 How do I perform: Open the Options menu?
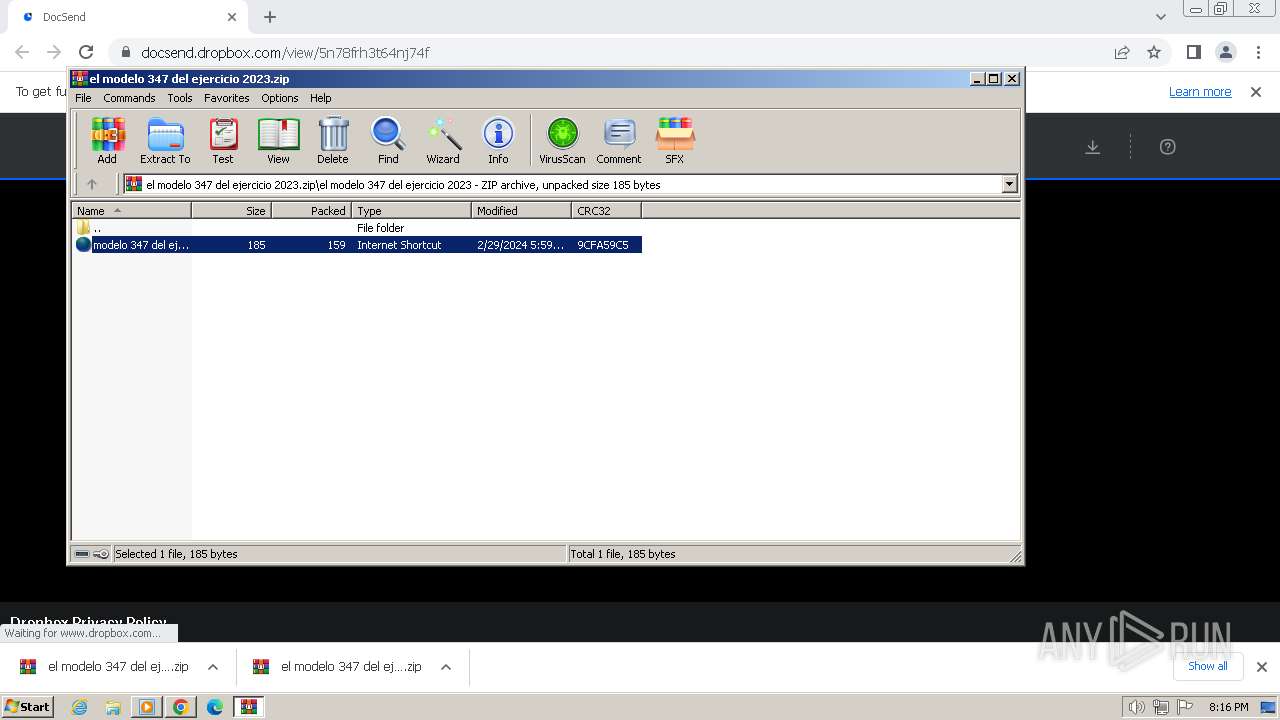coord(280,98)
